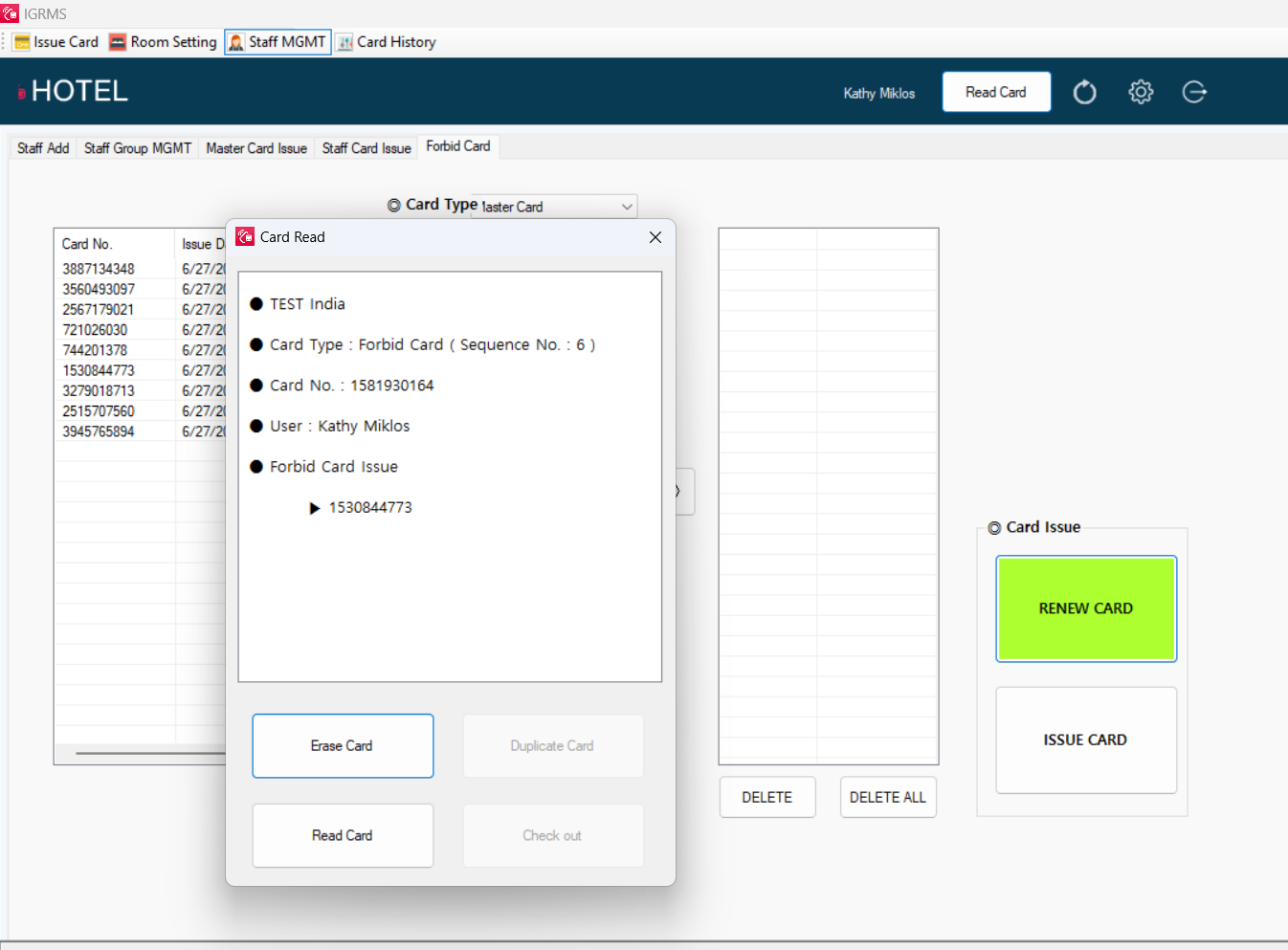Close the Card Read dialog
The width and height of the screenshot is (1288, 950).
click(655, 237)
